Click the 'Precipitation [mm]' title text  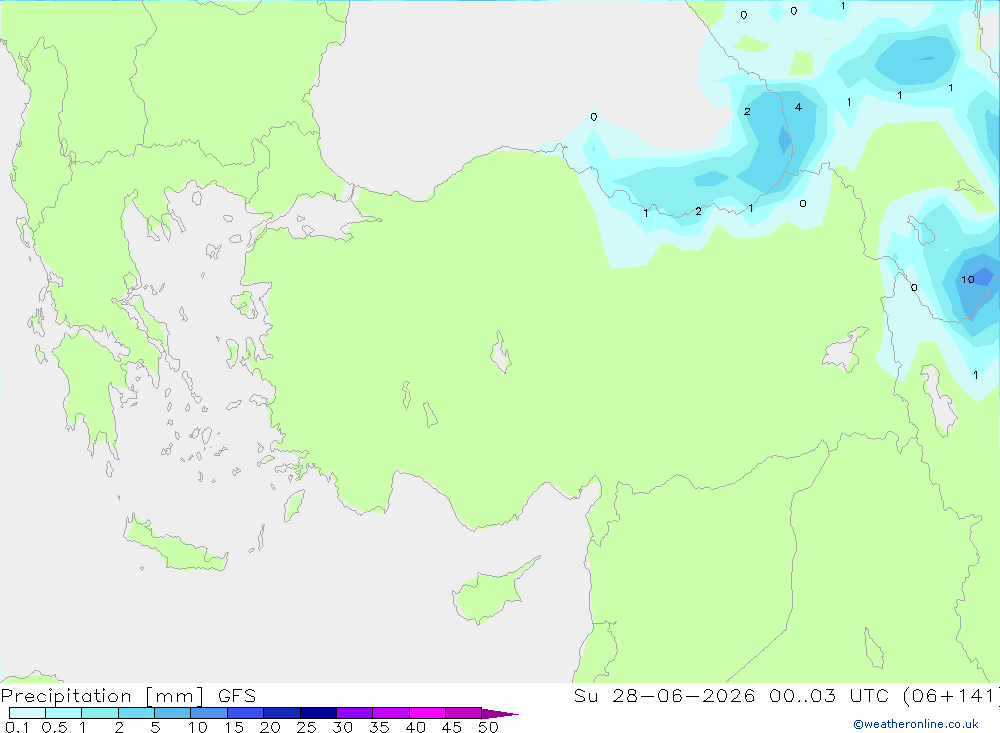click(x=102, y=696)
